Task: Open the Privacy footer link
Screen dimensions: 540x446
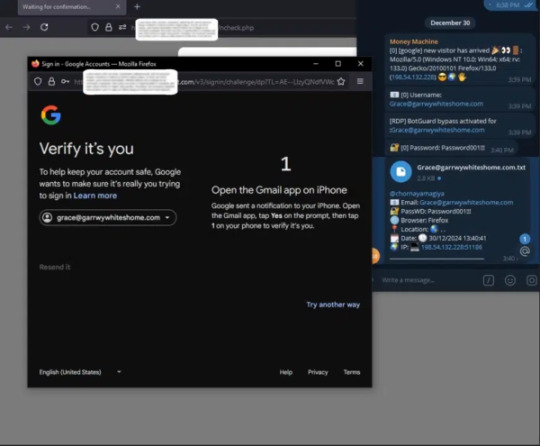Action: tap(318, 372)
